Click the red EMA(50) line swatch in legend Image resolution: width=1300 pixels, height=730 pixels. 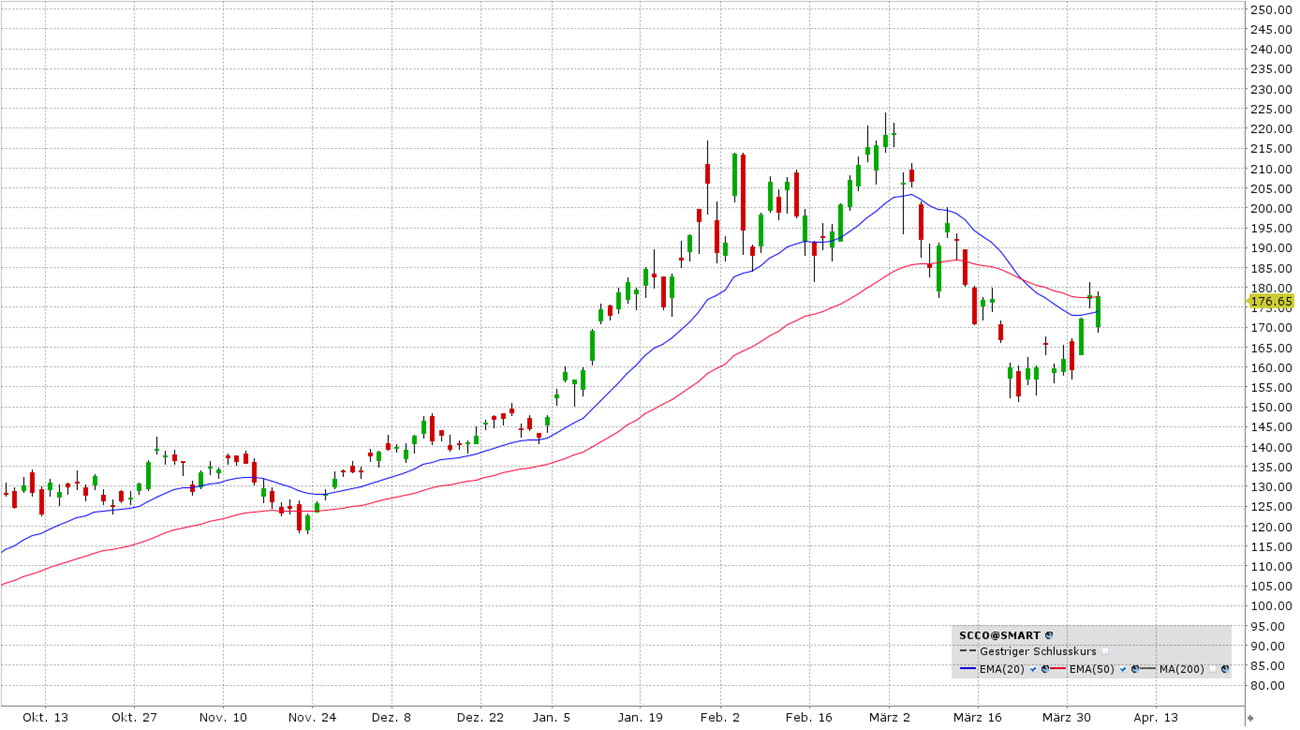click(1058, 668)
